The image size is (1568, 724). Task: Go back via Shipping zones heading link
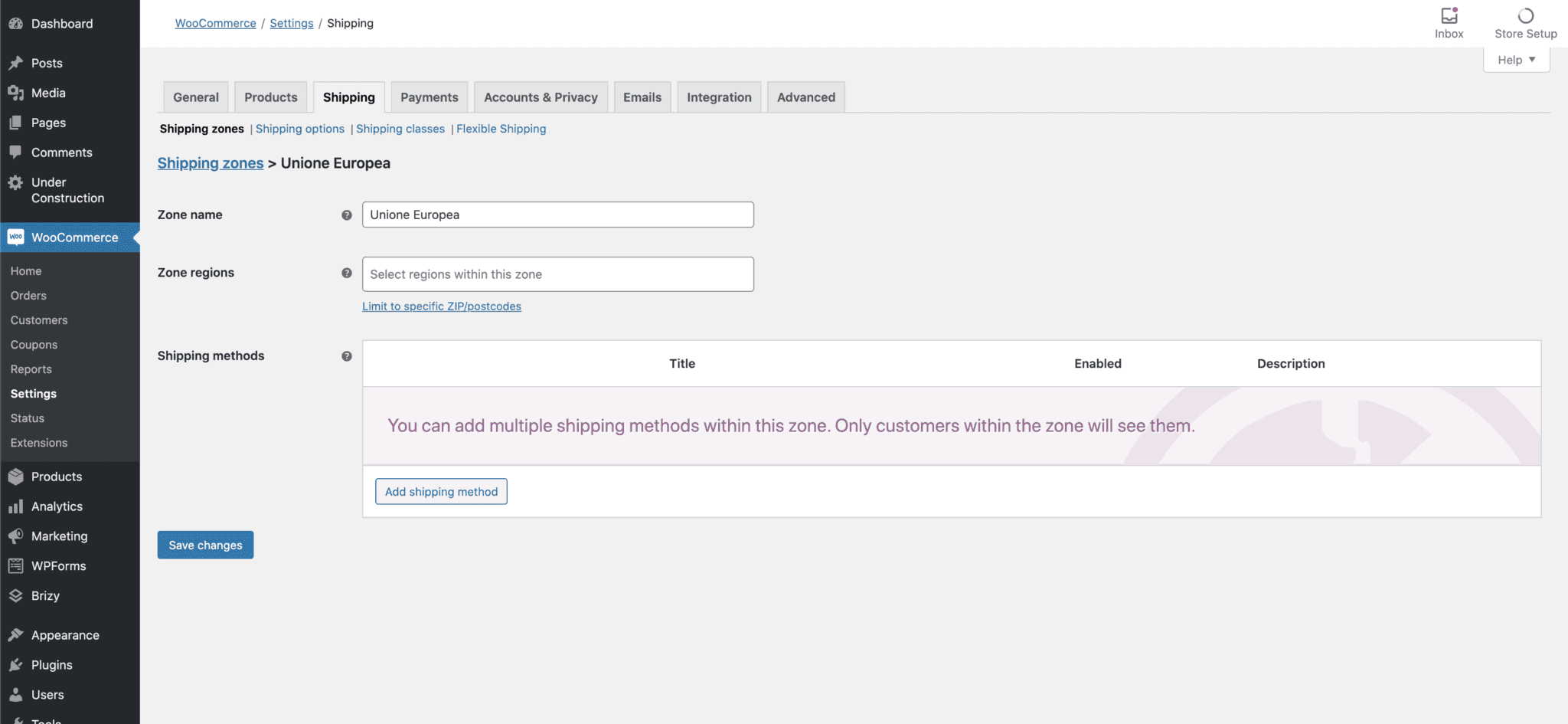211,163
